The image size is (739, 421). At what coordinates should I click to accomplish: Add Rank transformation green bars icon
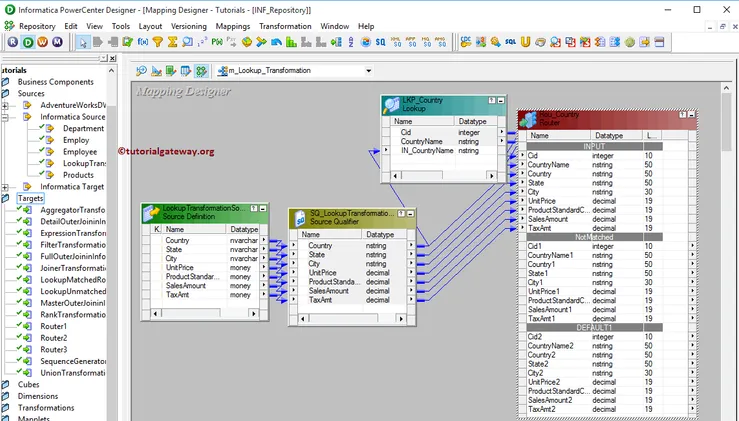[x=291, y=42]
